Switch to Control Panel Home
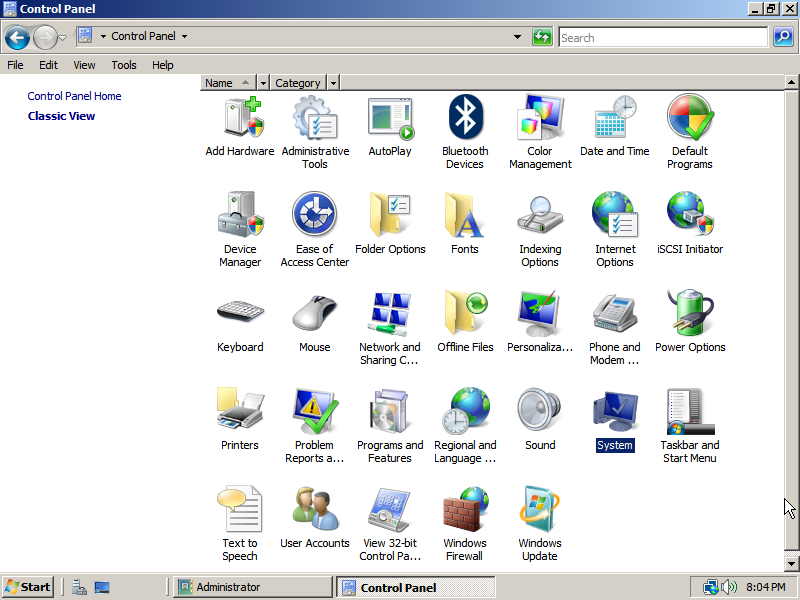This screenshot has width=800, height=600. (74, 96)
